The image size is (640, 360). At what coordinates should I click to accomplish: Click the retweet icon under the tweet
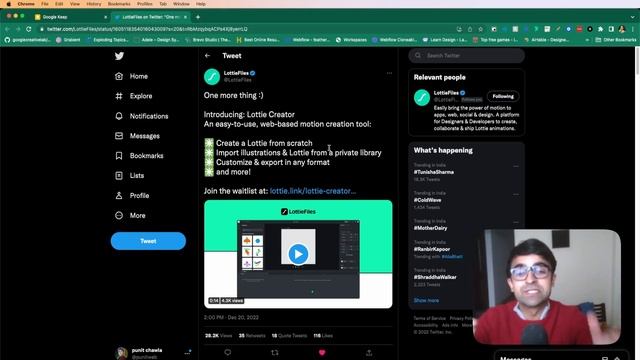click(x=275, y=352)
